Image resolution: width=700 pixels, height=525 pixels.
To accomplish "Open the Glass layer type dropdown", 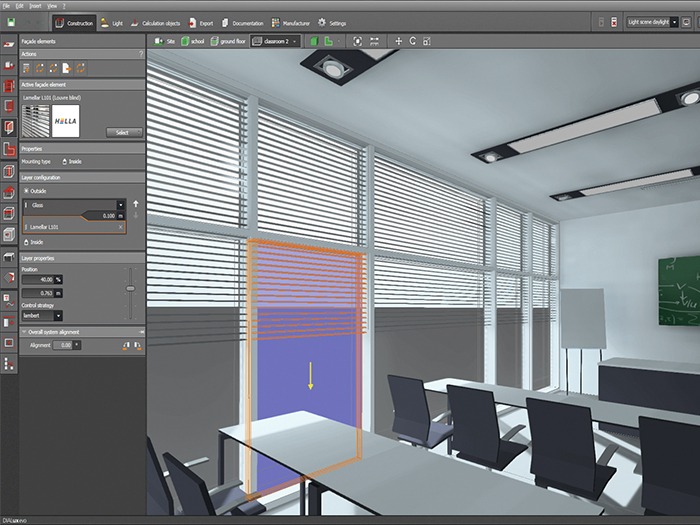I will coord(120,203).
